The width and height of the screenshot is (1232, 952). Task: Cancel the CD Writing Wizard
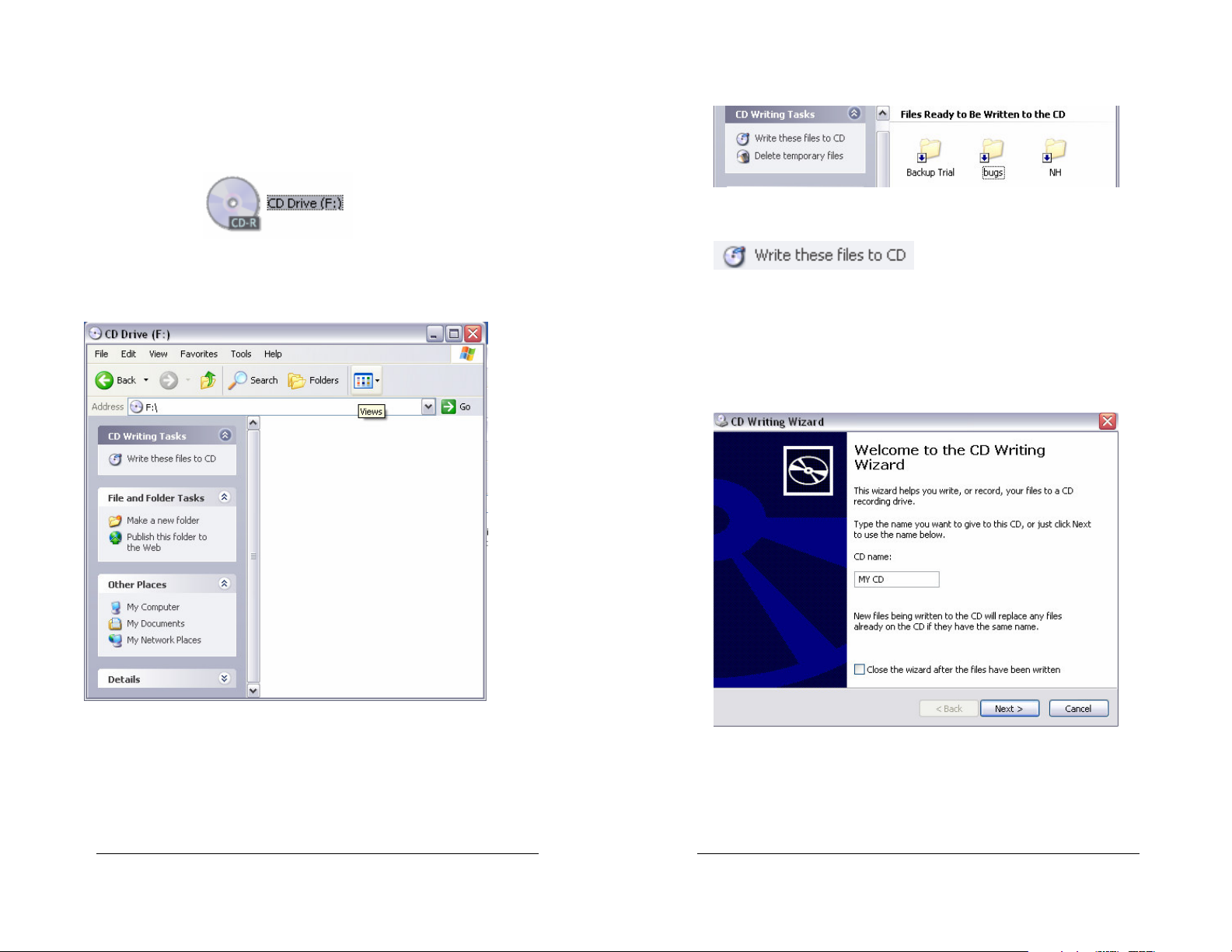(1078, 708)
